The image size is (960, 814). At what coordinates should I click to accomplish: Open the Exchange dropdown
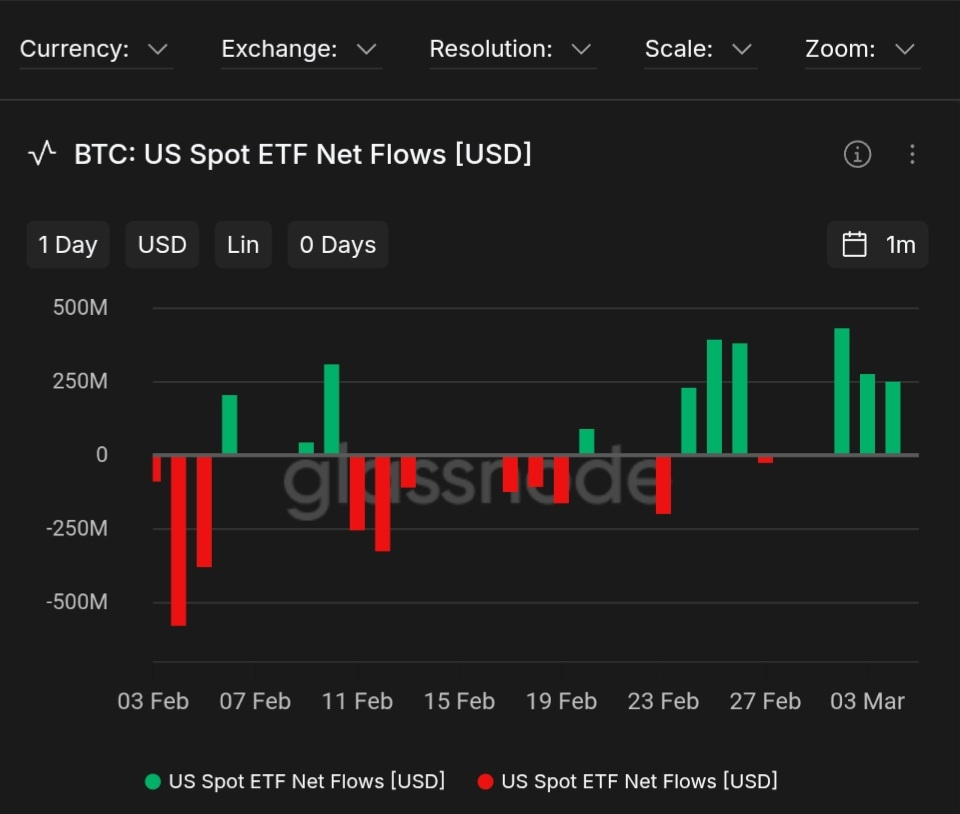(x=300, y=49)
